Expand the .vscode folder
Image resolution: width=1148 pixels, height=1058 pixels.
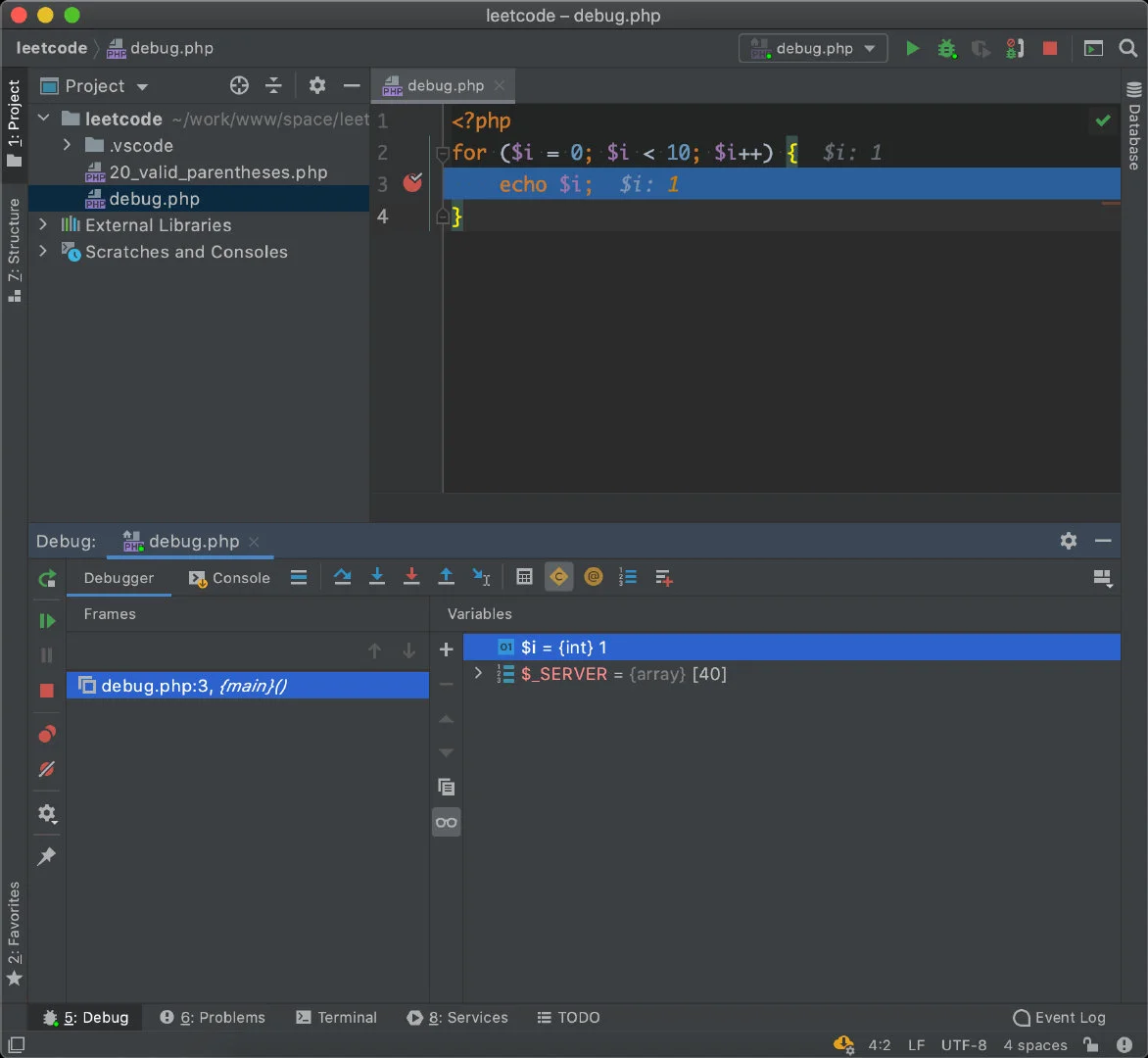point(67,145)
